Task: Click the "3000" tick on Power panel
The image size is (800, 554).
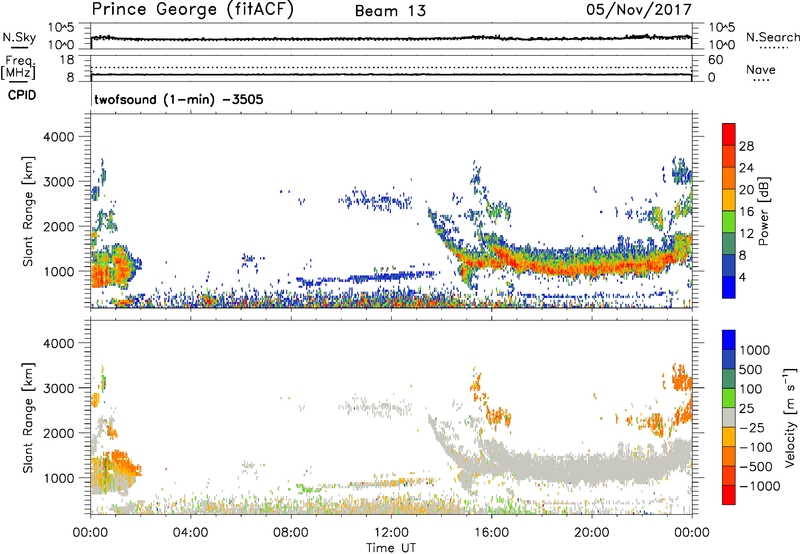Action: click(x=59, y=182)
